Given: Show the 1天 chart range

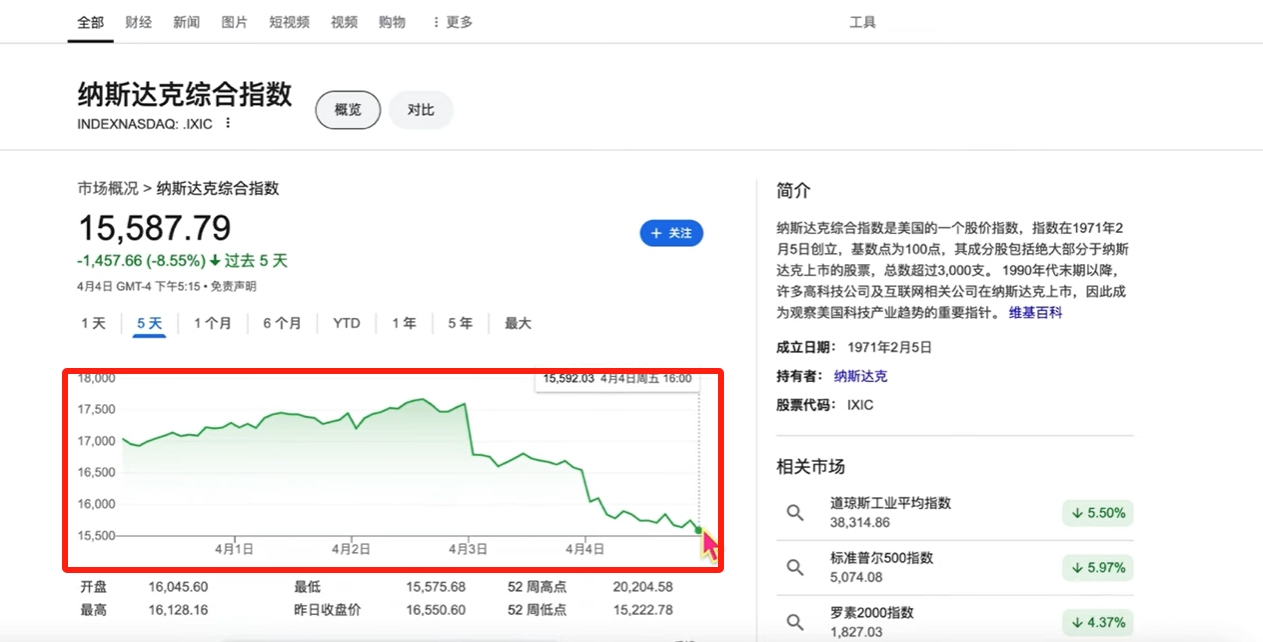Looking at the screenshot, I should (x=93, y=323).
